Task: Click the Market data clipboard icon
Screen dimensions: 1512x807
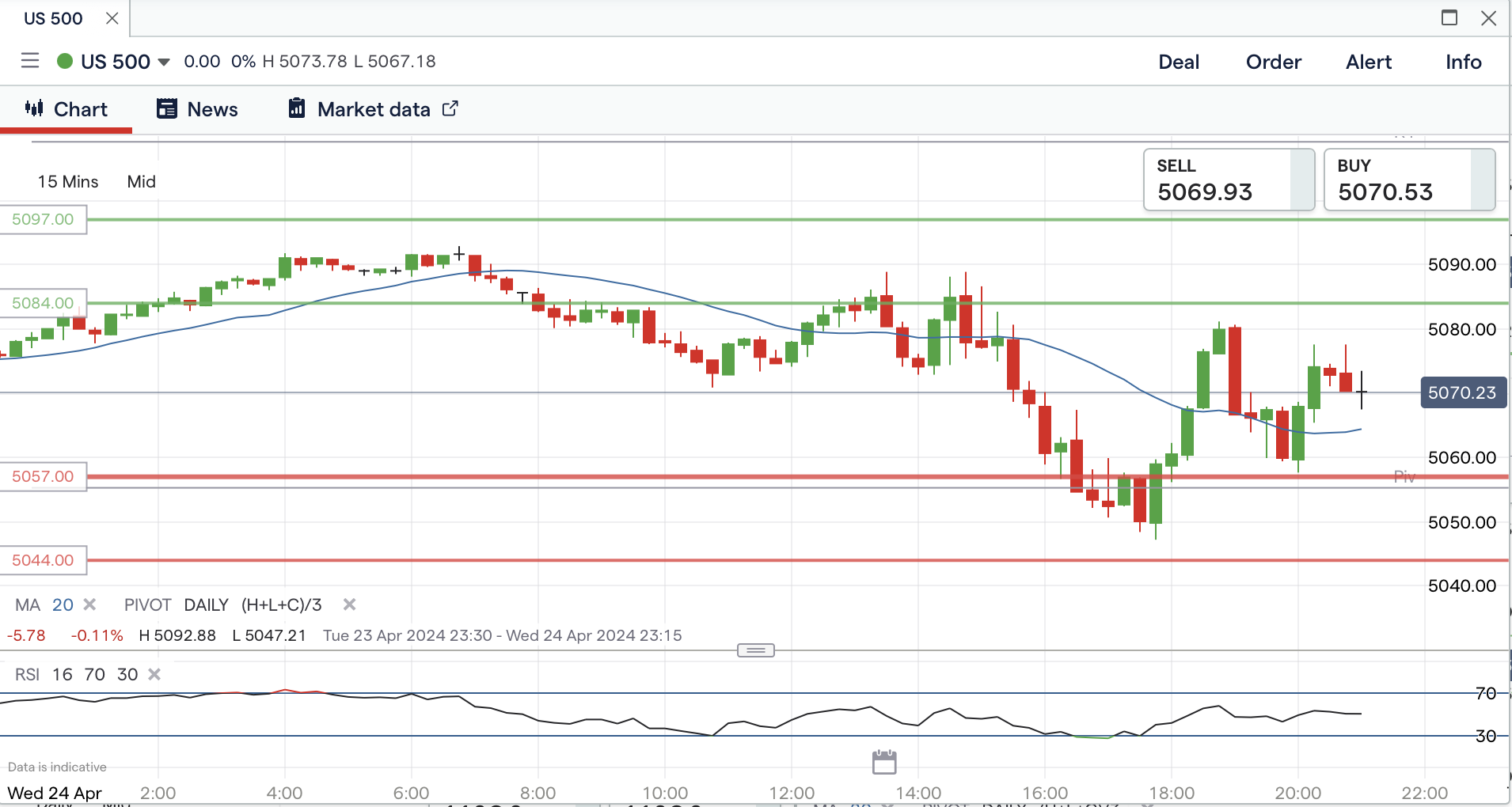Action: (297, 108)
